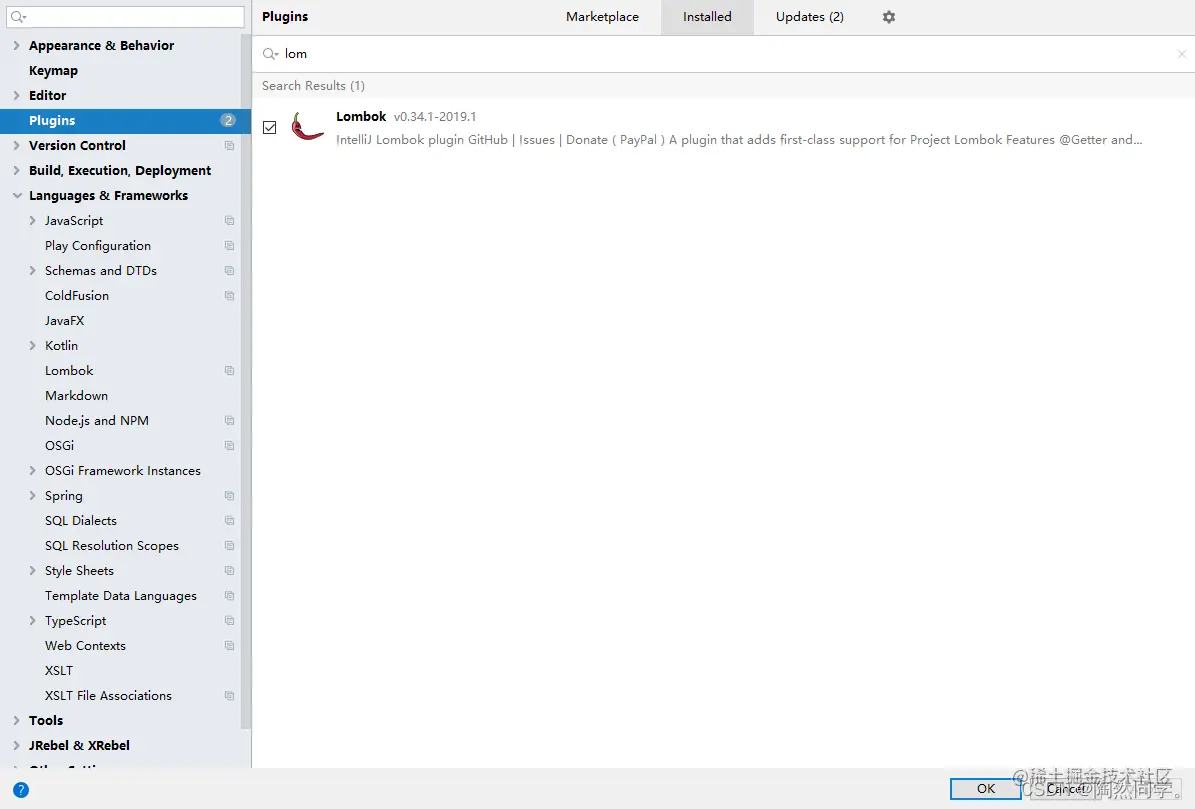1195x809 pixels.
Task: Expand Appearance & Behavior section
Action: pos(17,46)
